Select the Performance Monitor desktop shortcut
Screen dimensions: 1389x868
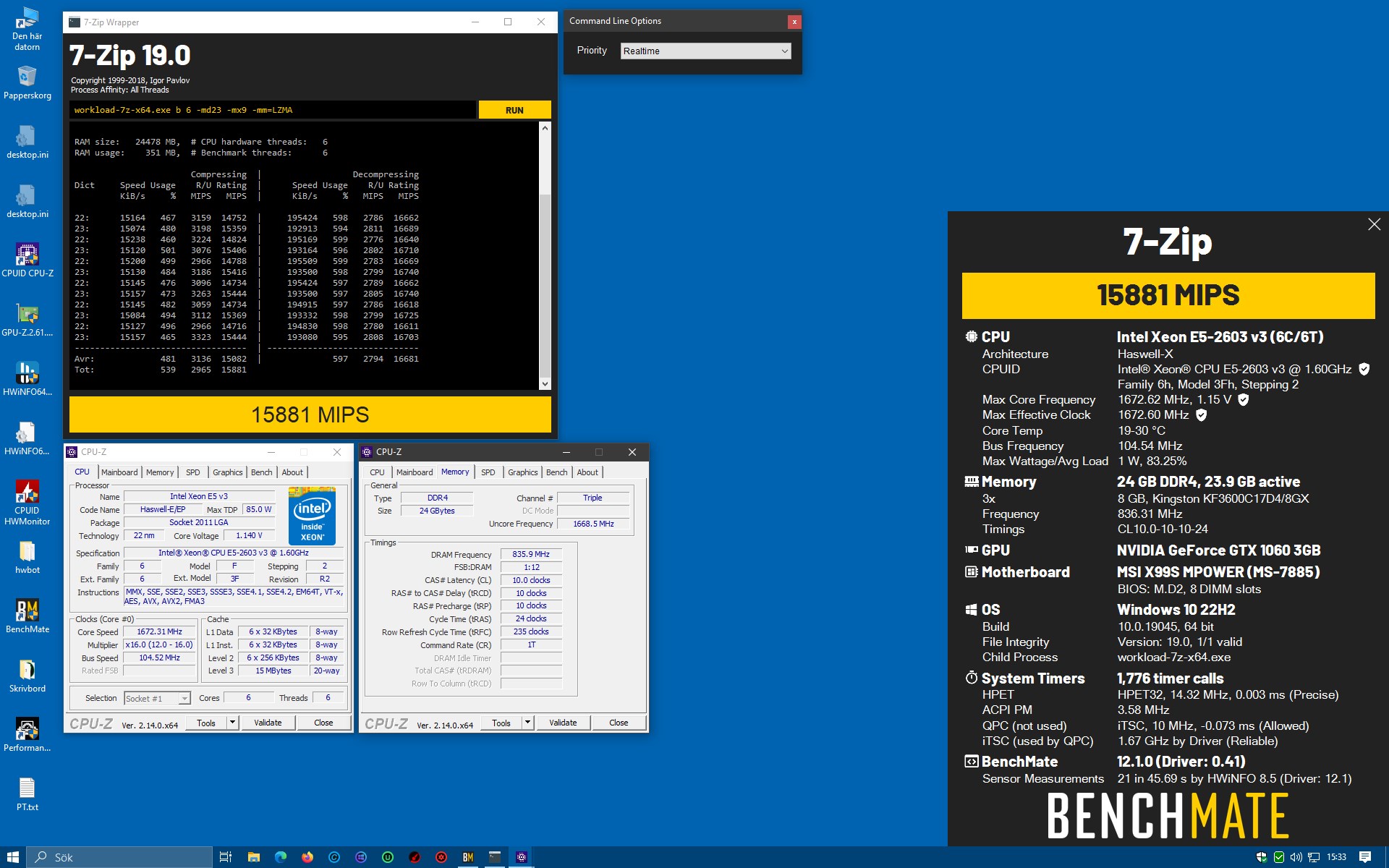(27, 735)
